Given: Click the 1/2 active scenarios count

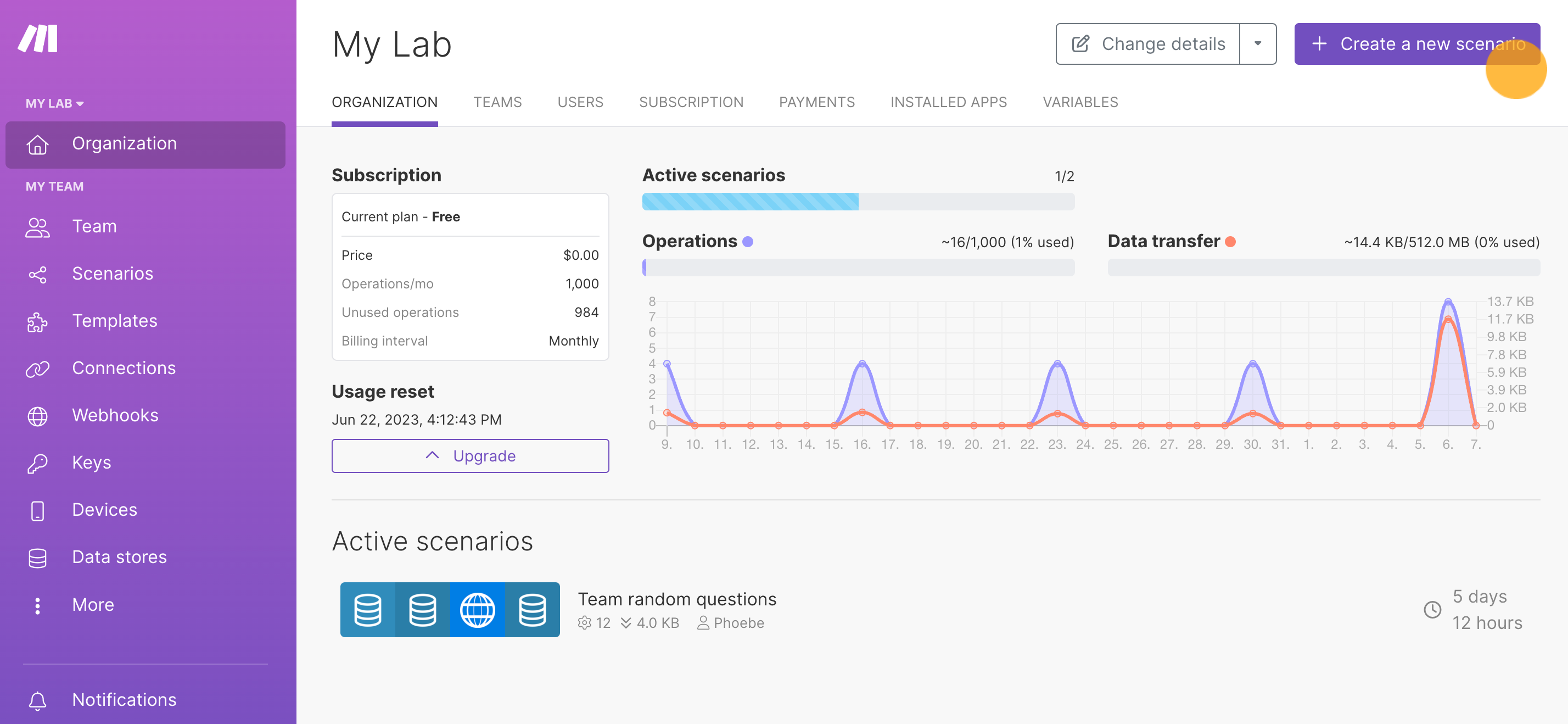Looking at the screenshot, I should click(x=1064, y=176).
